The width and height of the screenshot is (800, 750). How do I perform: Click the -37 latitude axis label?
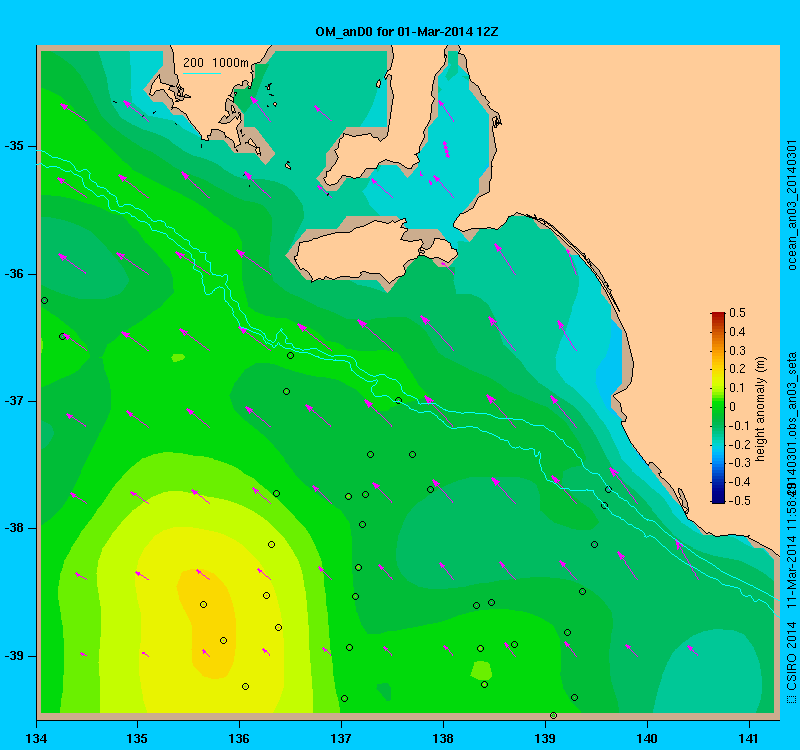(14, 401)
